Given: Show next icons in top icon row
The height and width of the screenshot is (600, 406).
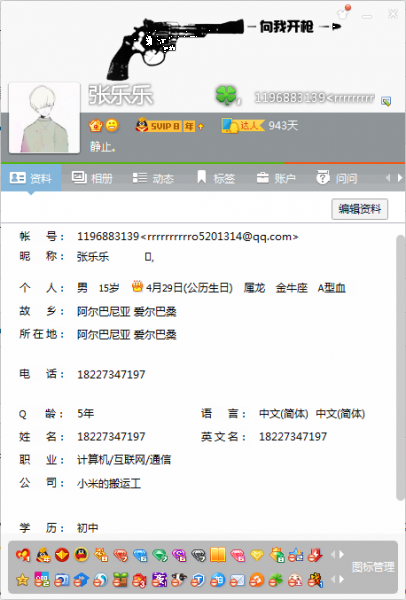Looking at the screenshot, I should point(341,554).
